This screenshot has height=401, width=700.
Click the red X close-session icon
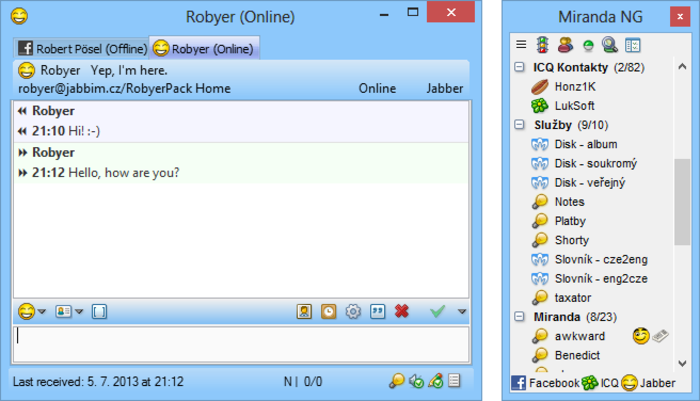(402, 312)
